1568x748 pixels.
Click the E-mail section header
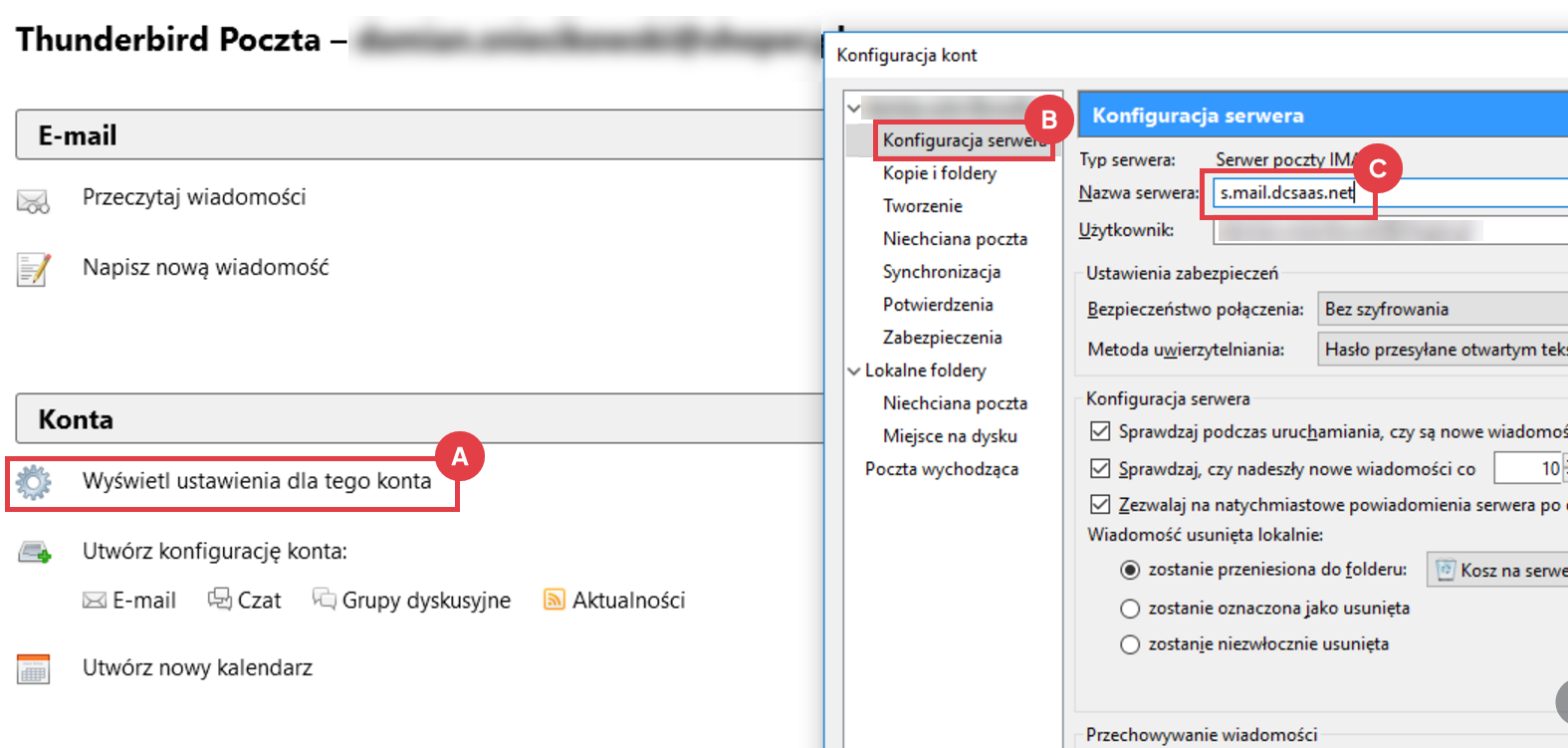point(420,134)
